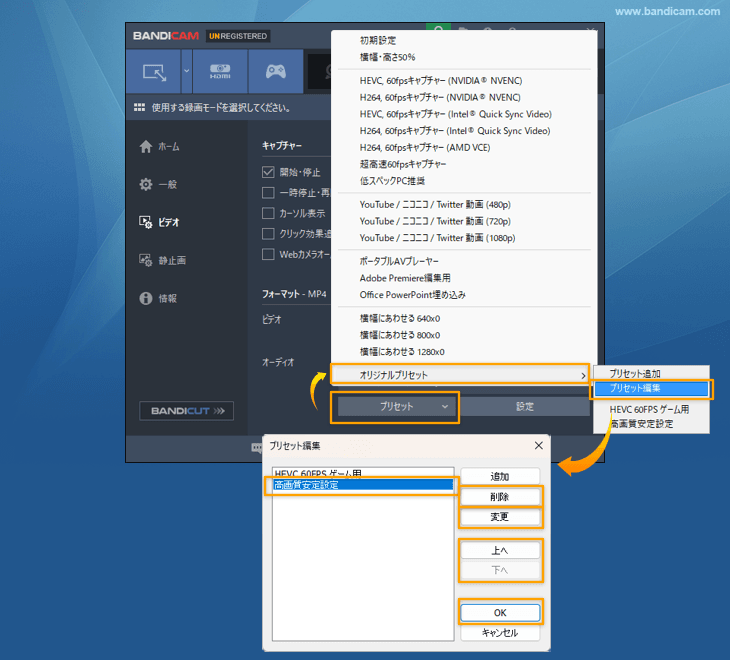Confirm the preset dialog with OK
The width and height of the screenshot is (730, 660).
(x=500, y=613)
